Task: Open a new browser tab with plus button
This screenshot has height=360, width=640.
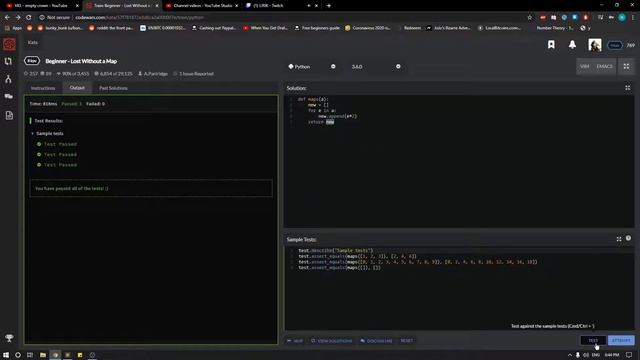Action: [x=329, y=6]
